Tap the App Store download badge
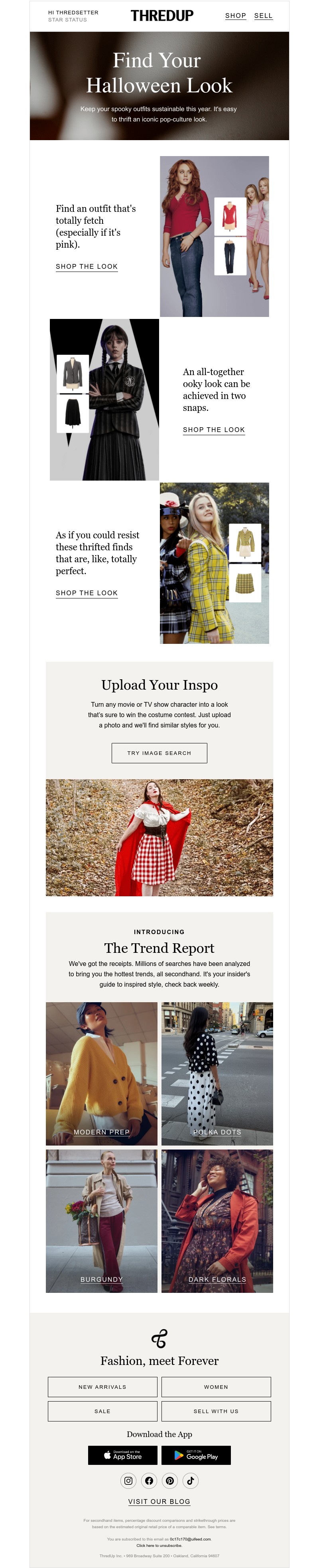Image resolution: width=319 pixels, height=1568 pixels. pos(122,1455)
